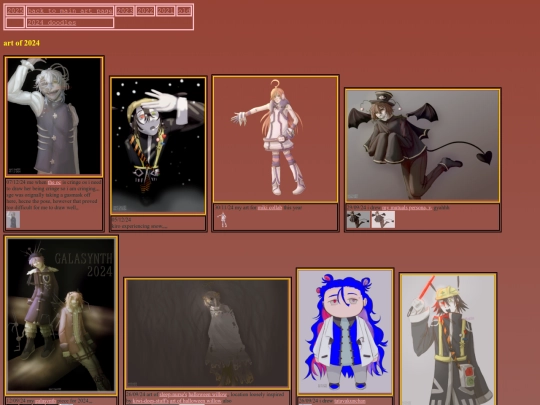Image resolution: width=540 pixels, height=405 pixels.
Task: Click light alternate thumbnail under persona caption
Action: coord(383,220)
